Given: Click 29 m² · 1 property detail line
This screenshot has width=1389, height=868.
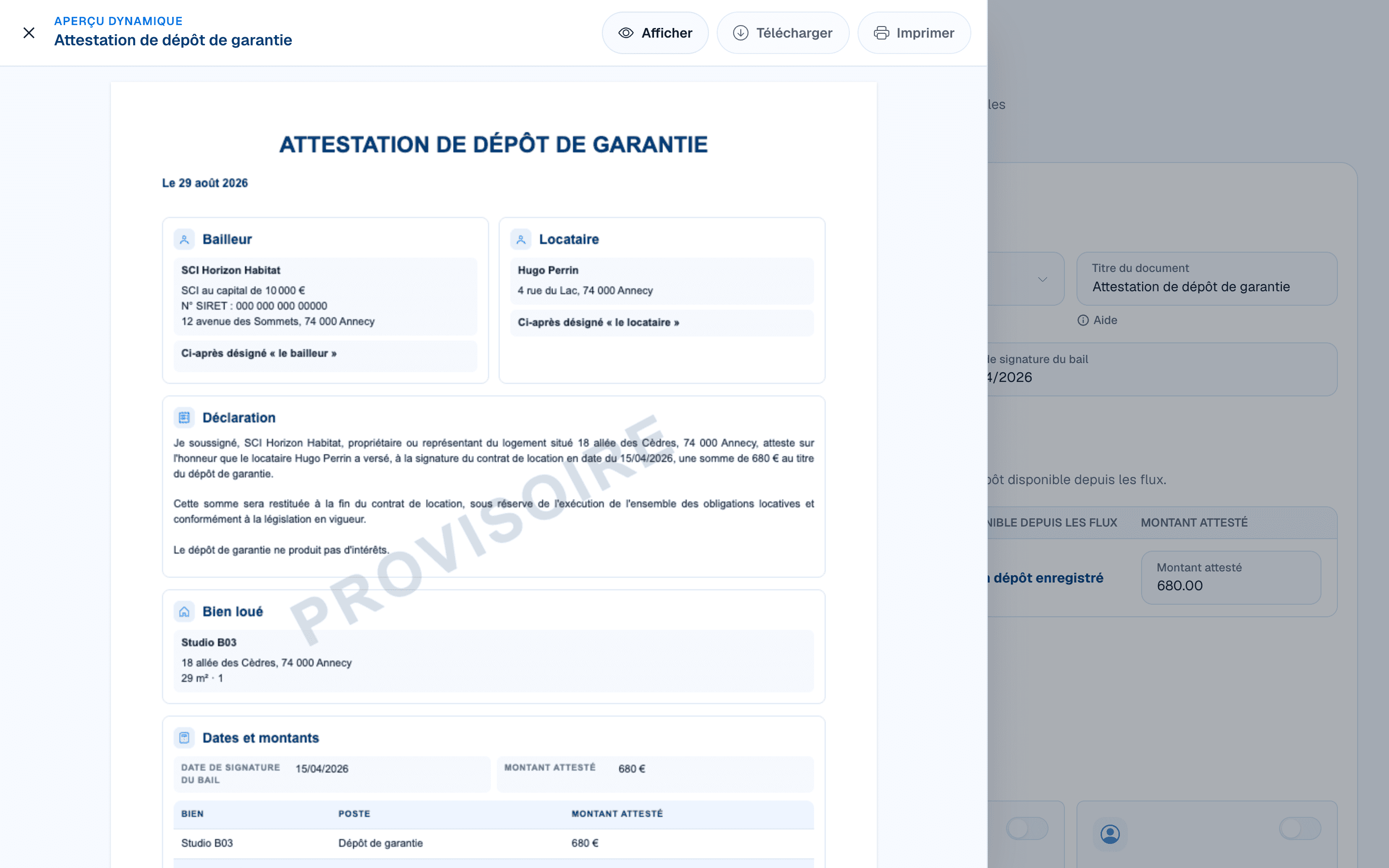Looking at the screenshot, I should (x=202, y=678).
